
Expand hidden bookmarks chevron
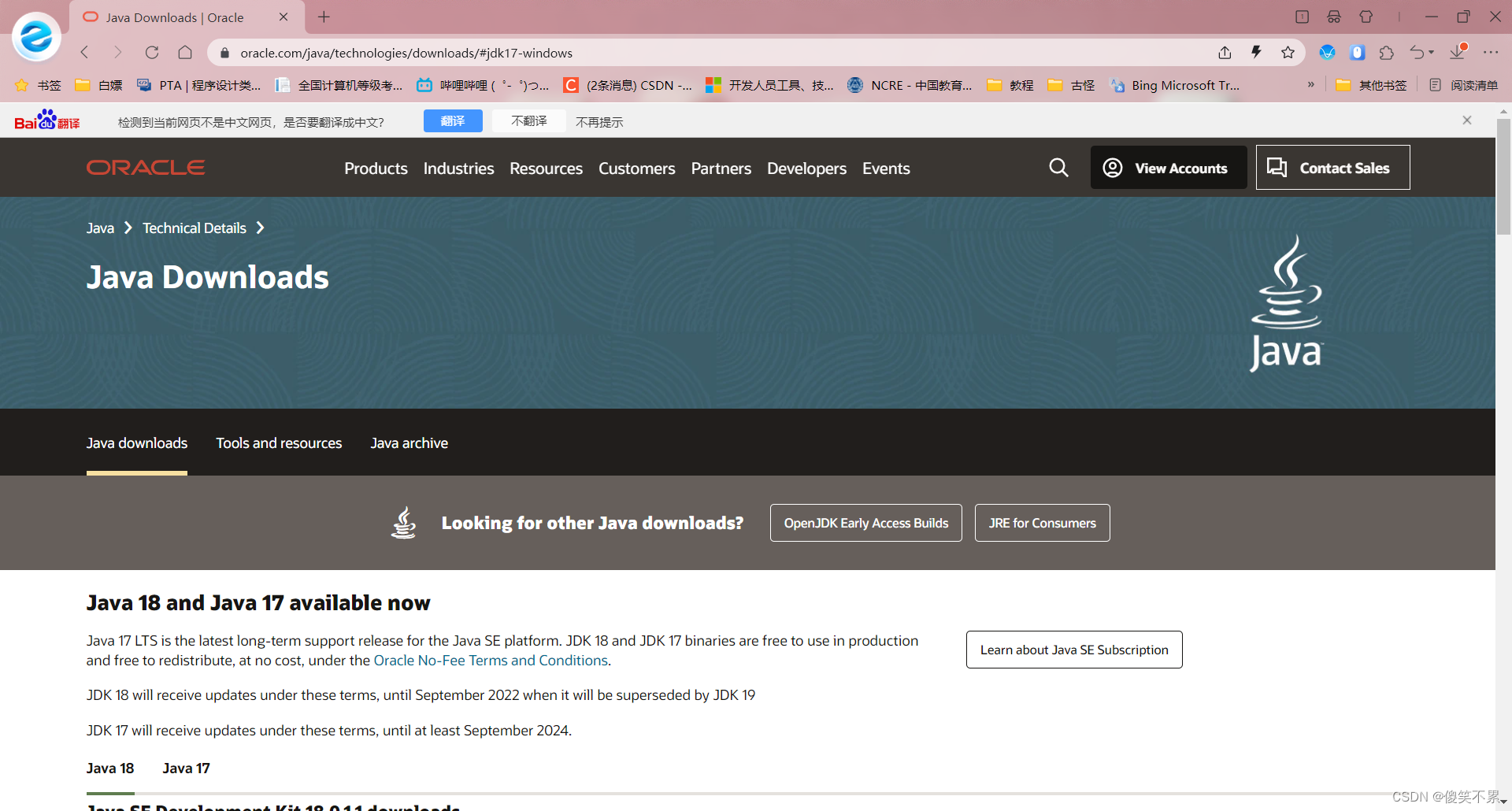[x=1311, y=84]
